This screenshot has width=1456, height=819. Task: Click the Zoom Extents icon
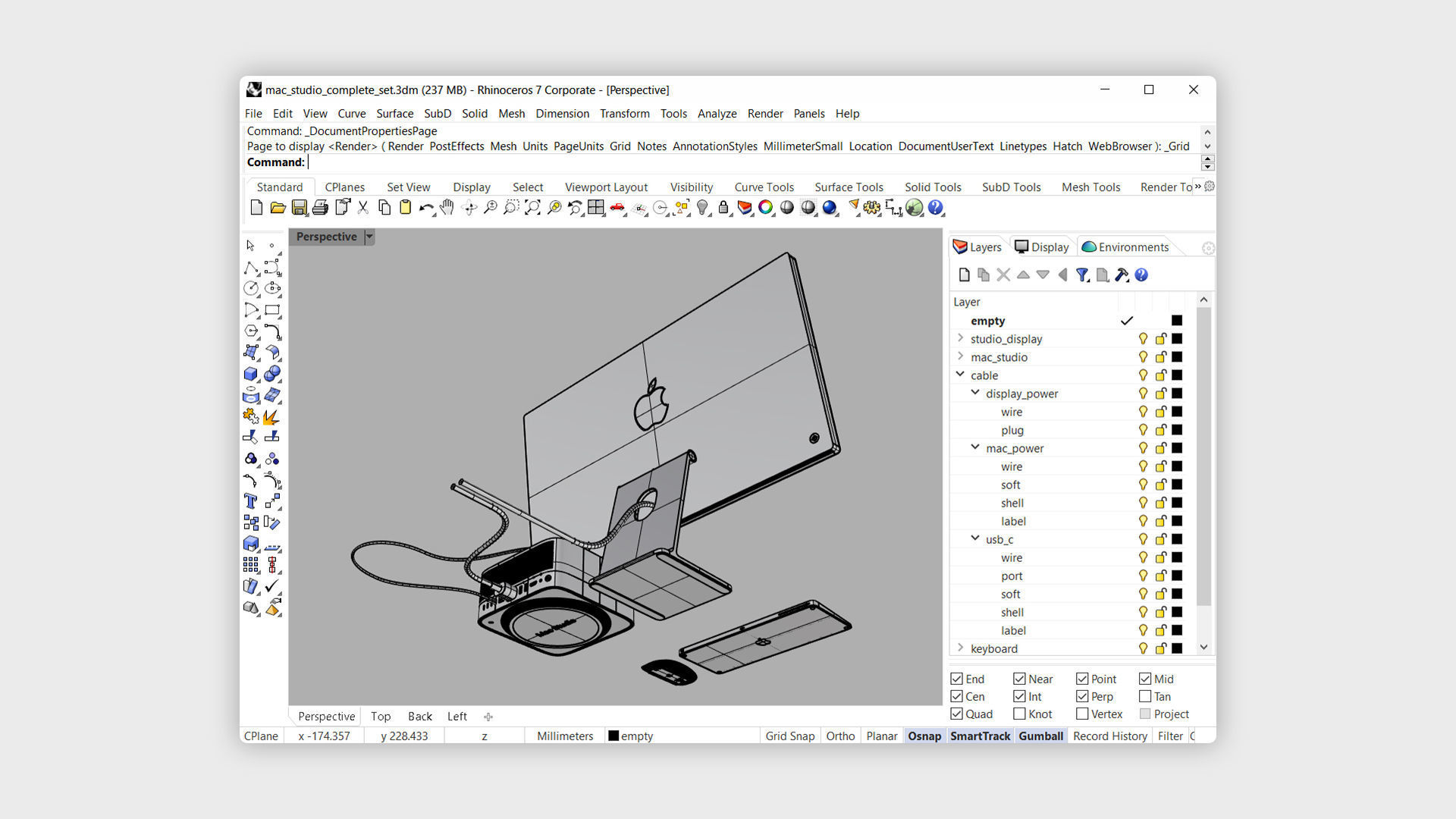click(x=533, y=208)
